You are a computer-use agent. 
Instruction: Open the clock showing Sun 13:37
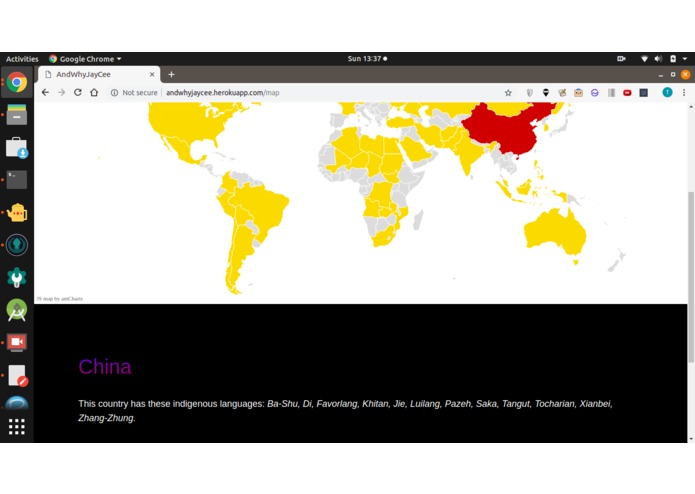pos(367,58)
